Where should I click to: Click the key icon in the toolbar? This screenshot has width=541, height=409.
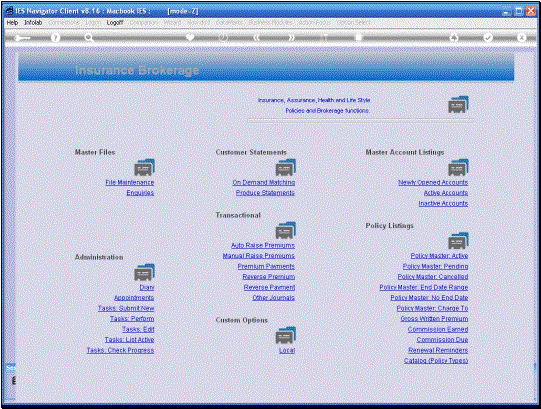click(22, 38)
